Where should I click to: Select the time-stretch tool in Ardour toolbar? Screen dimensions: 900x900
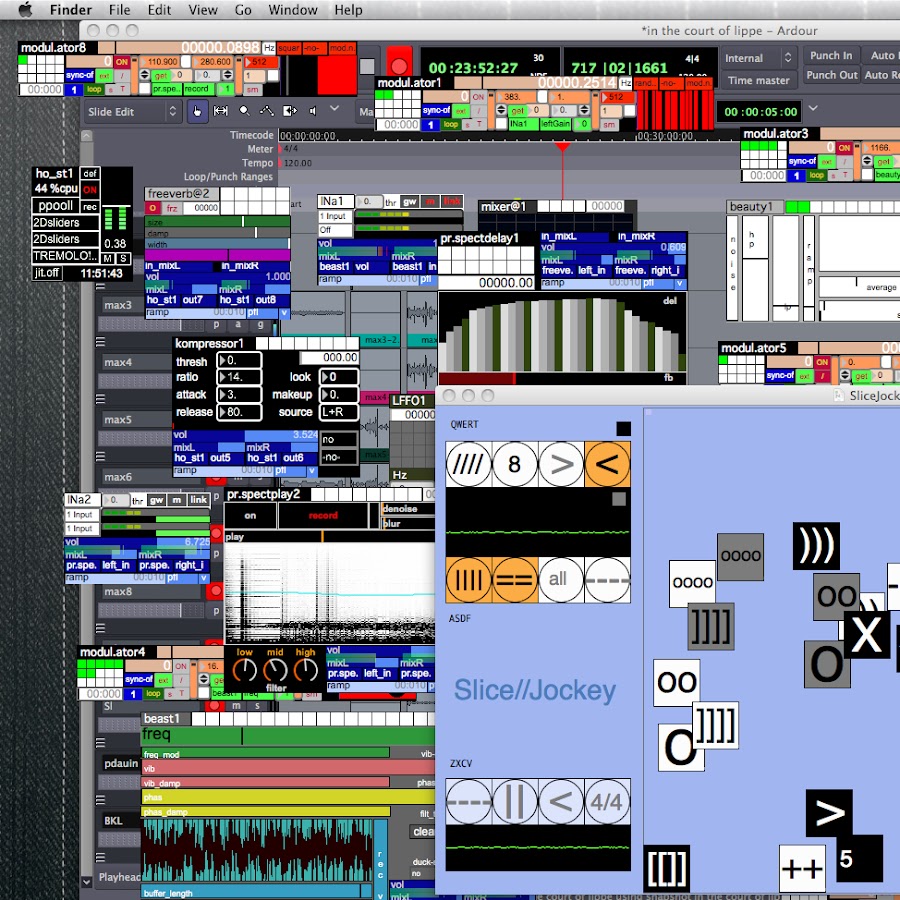pos(290,111)
